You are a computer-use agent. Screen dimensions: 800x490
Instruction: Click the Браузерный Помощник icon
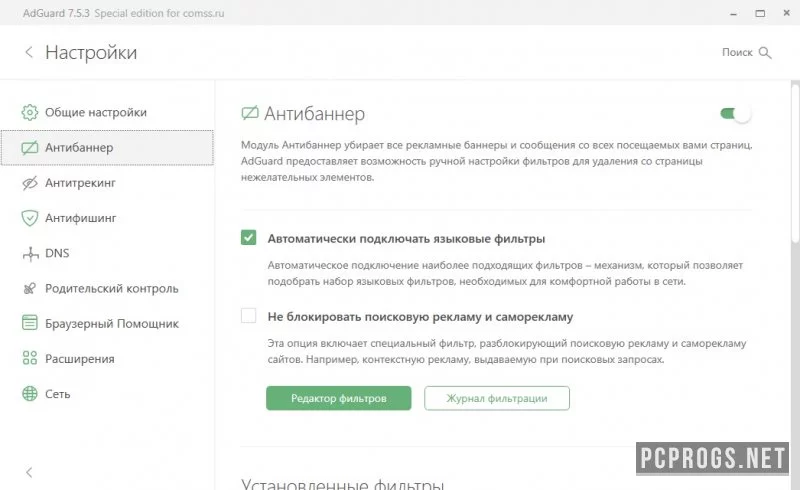pyautogui.click(x=30, y=323)
